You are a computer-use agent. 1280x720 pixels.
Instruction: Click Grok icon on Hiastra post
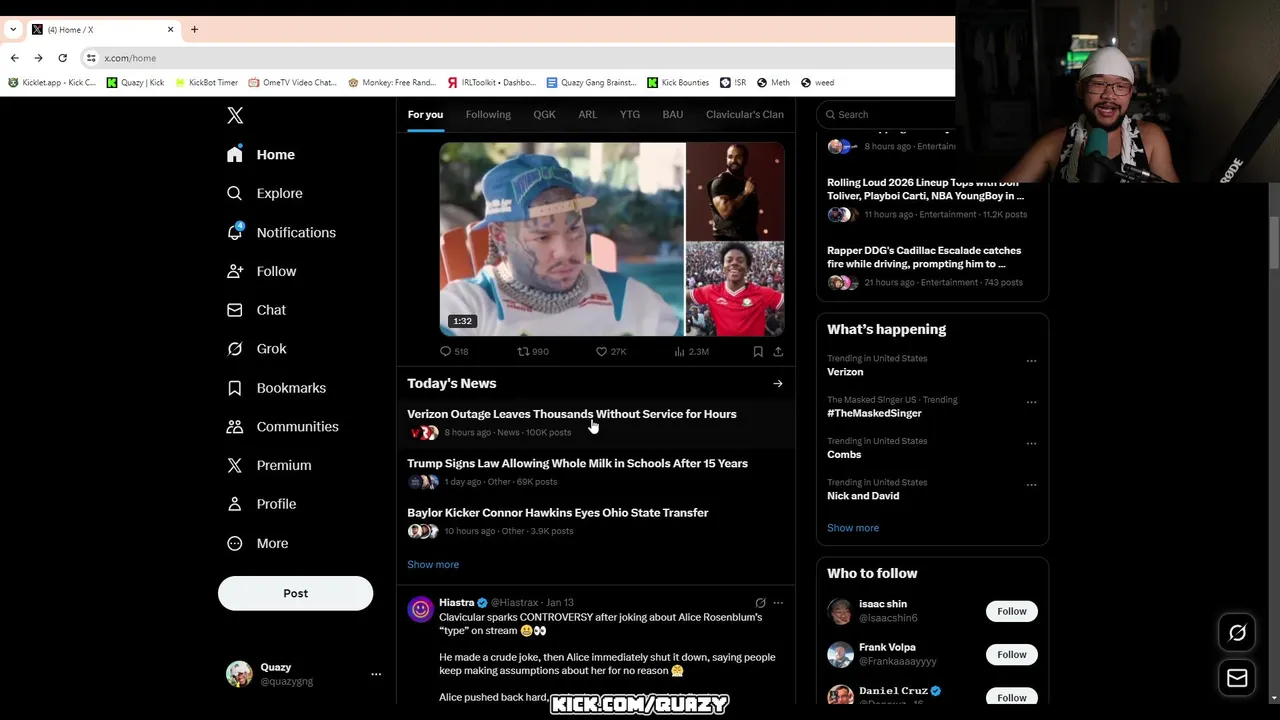[760, 603]
